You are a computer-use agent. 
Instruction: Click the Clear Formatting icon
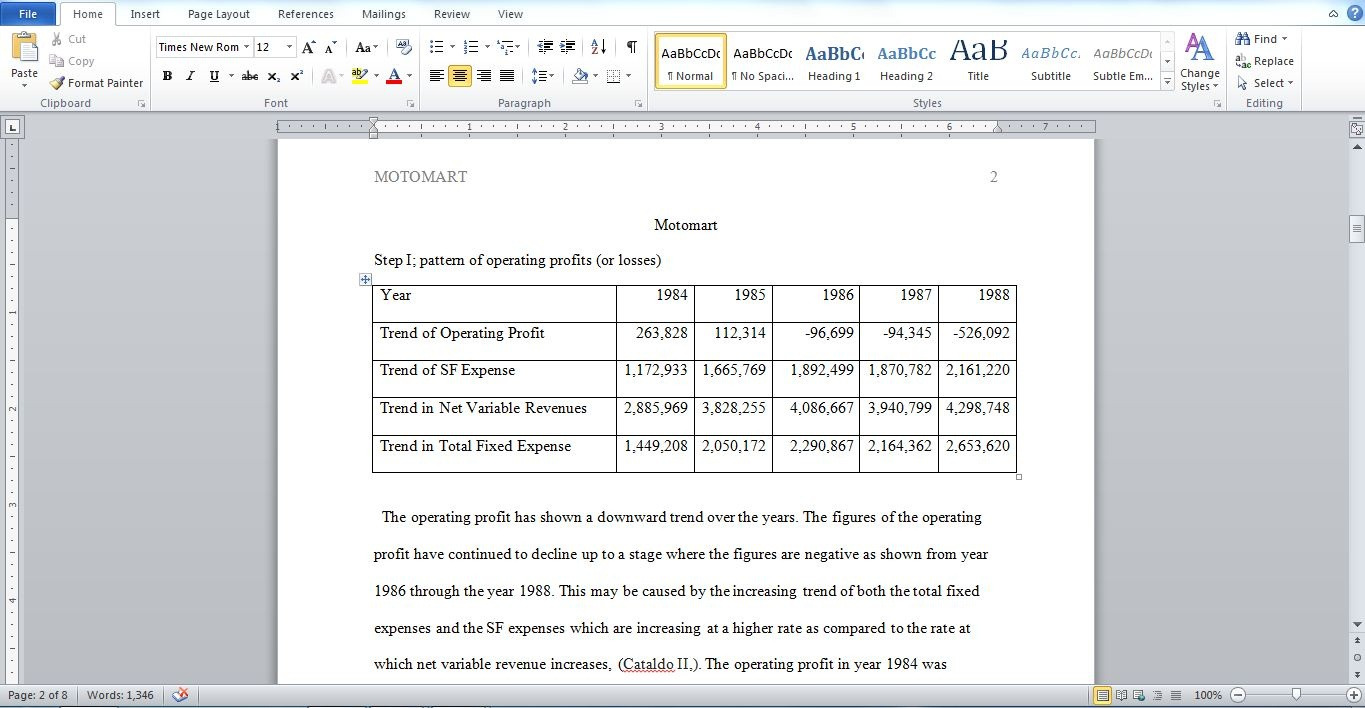[403, 47]
